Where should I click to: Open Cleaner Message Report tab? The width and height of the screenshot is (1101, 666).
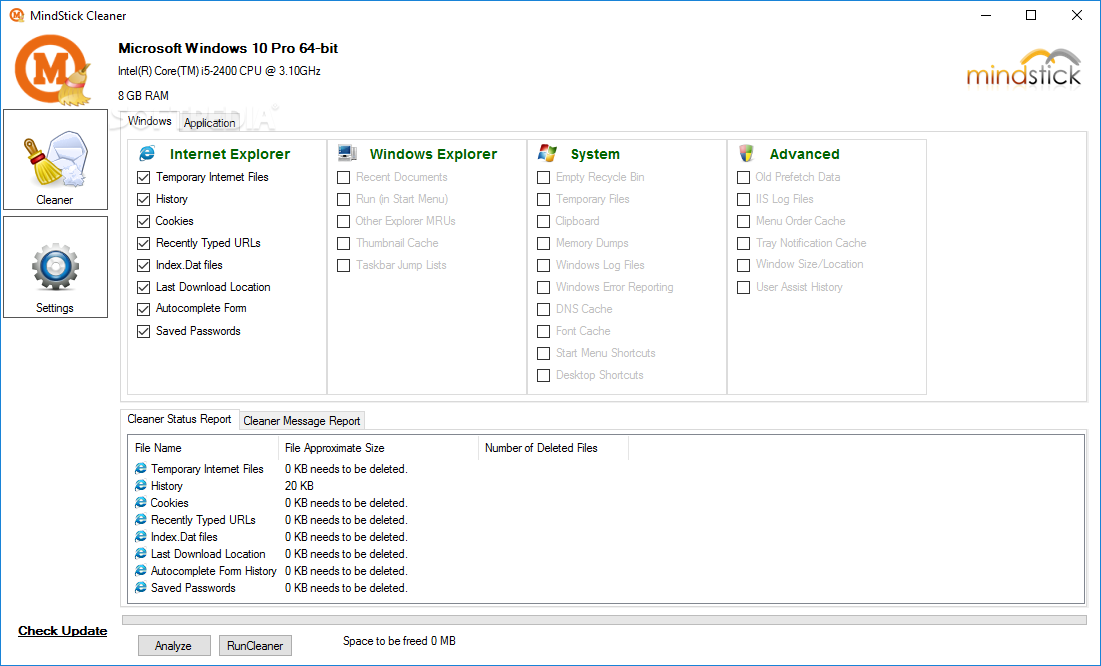pyautogui.click(x=301, y=420)
